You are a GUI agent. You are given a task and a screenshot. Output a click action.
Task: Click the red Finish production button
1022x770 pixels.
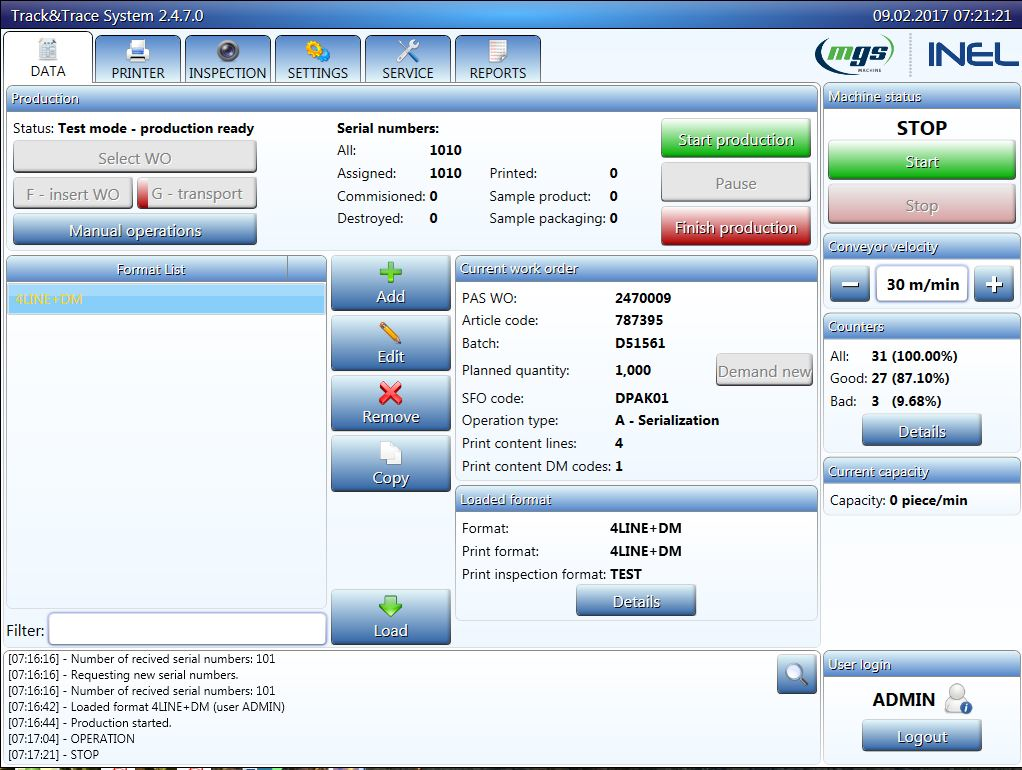pos(735,227)
